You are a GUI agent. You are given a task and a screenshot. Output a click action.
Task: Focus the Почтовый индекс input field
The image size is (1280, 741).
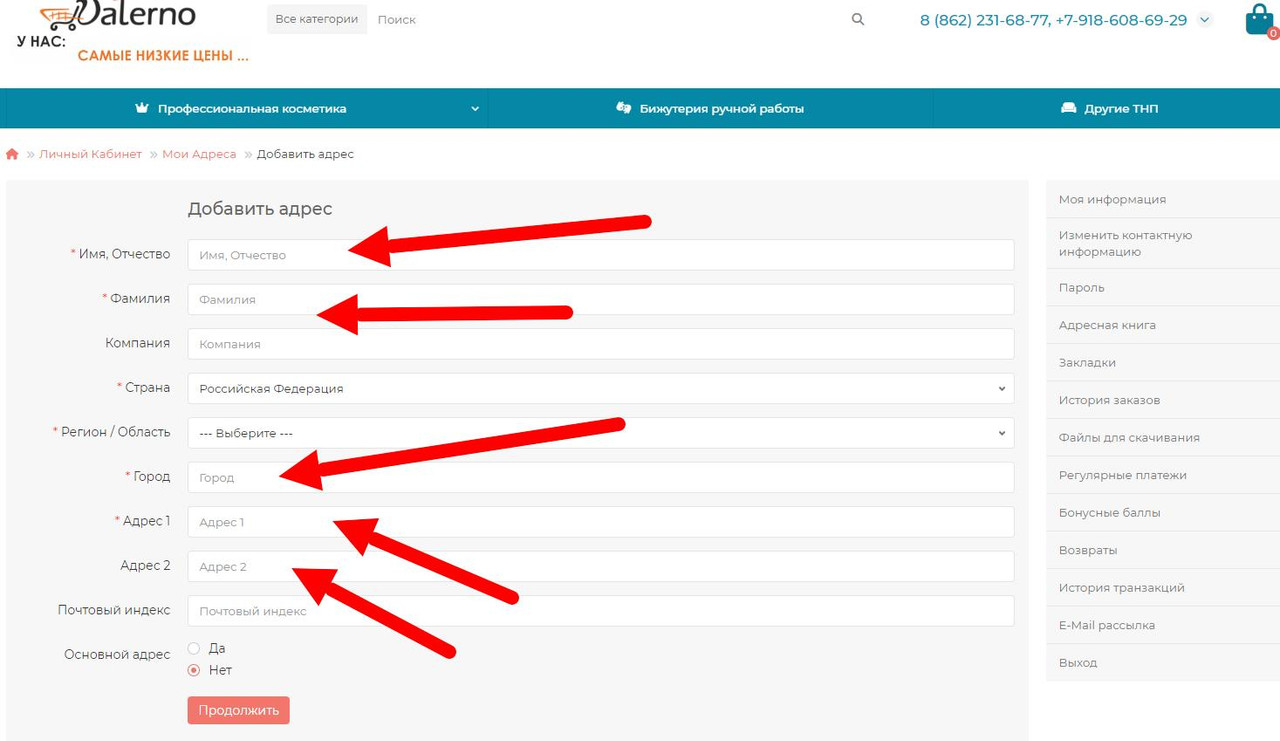tap(601, 611)
